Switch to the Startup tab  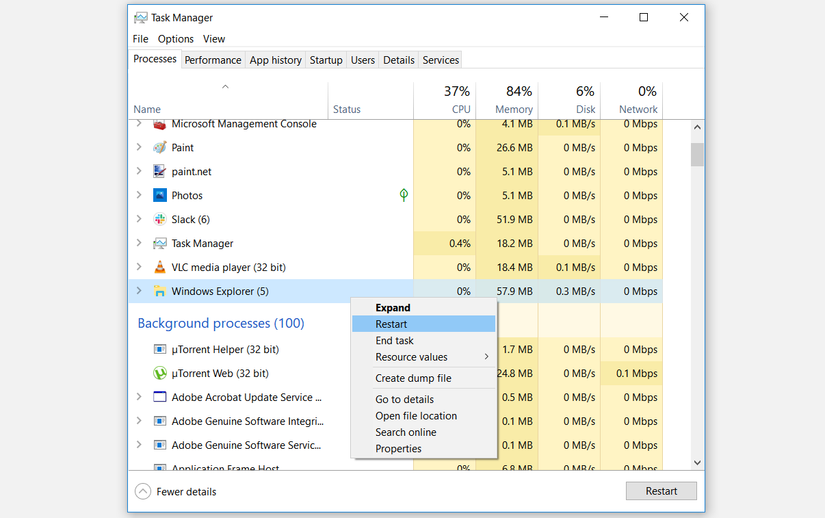(326, 60)
